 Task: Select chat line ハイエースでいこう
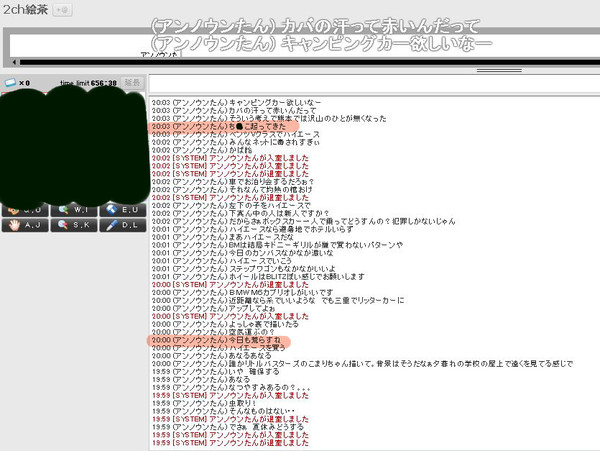(x=222, y=261)
